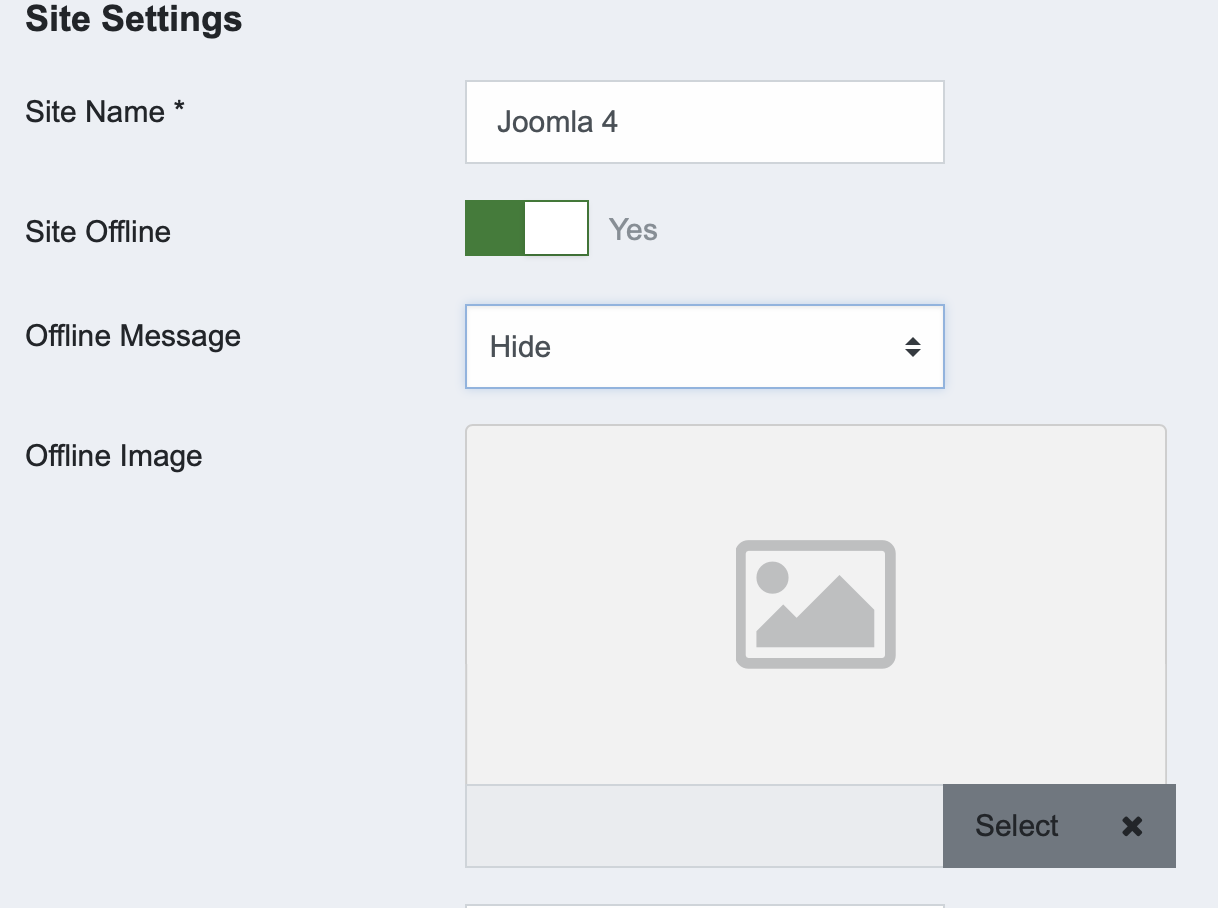Click the Offline Image label
This screenshot has width=1218, height=908.
(114, 456)
